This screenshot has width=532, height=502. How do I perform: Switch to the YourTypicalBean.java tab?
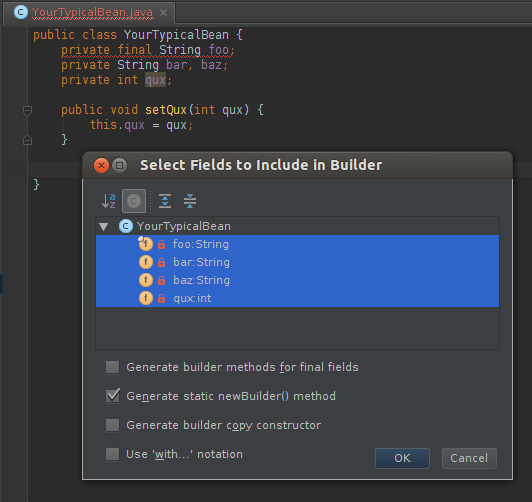[92, 13]
